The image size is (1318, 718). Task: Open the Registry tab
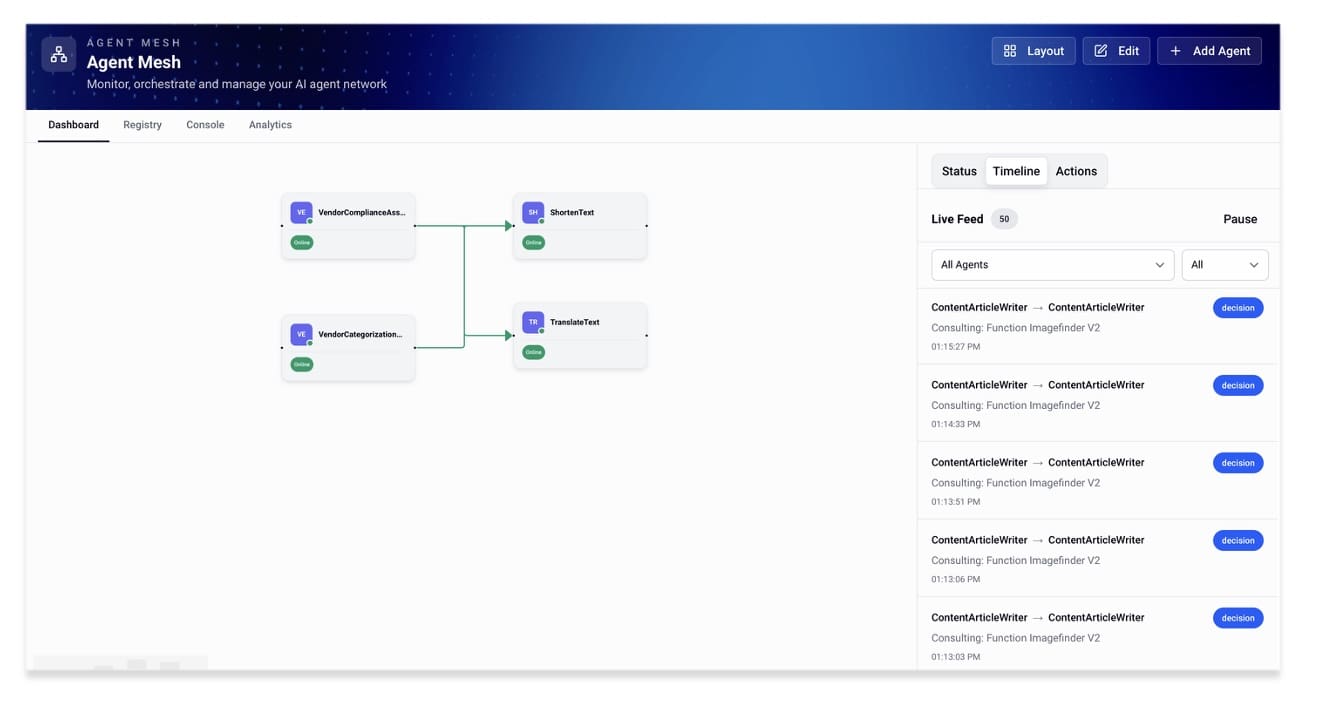[142, 125]
